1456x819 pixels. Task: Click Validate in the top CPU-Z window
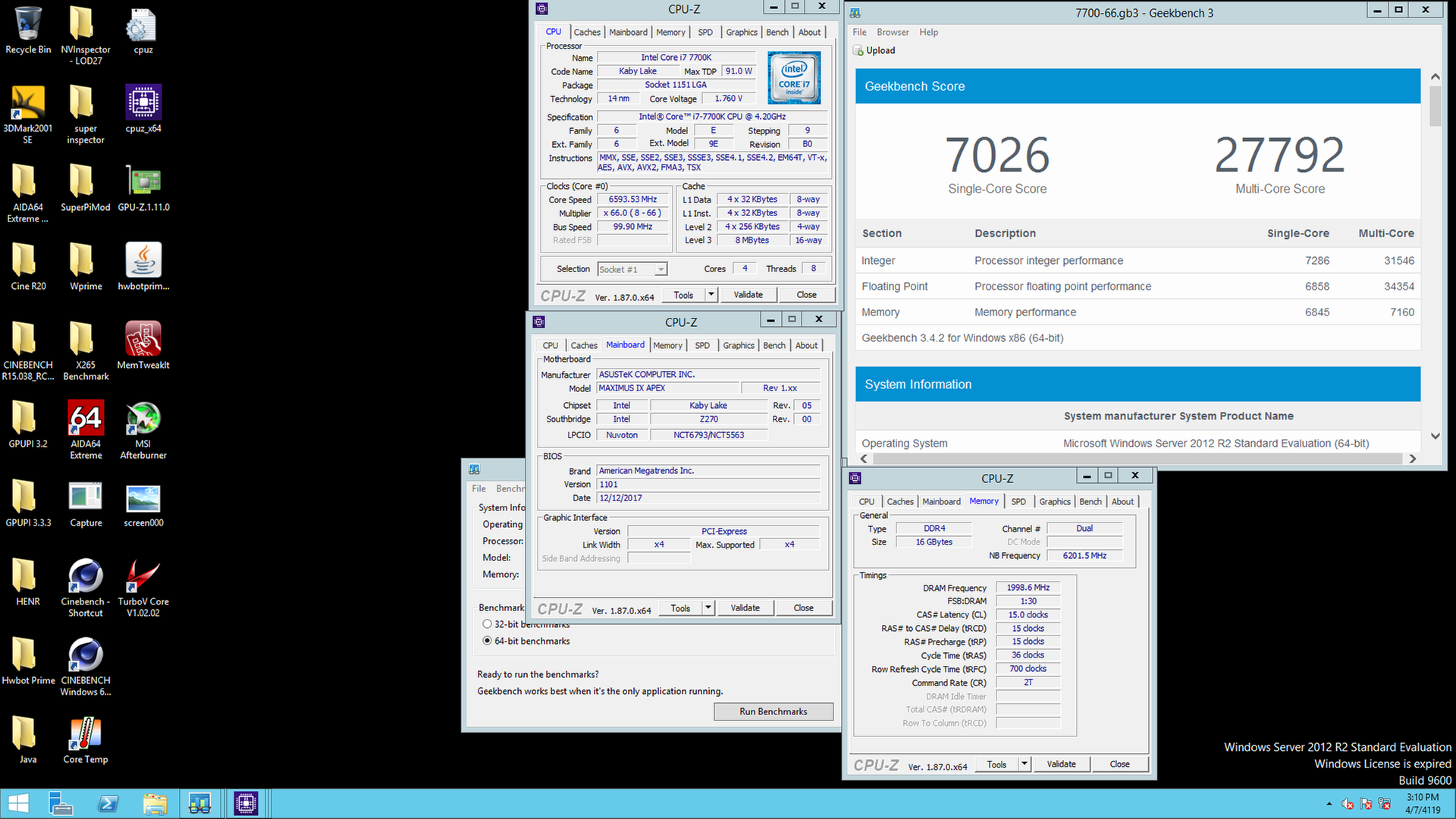pos(748,294)
